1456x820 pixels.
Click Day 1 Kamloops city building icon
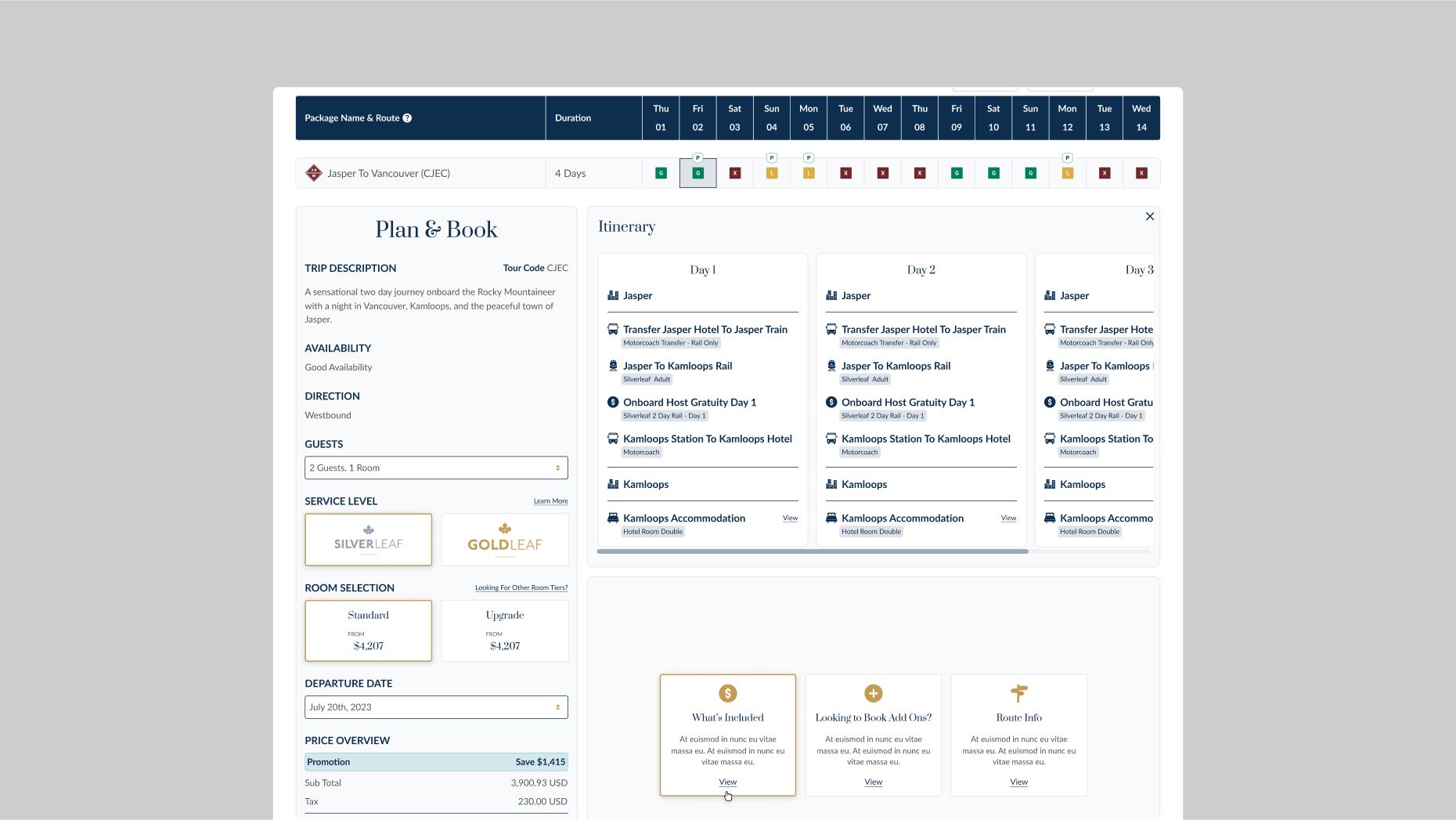point(613,484)
